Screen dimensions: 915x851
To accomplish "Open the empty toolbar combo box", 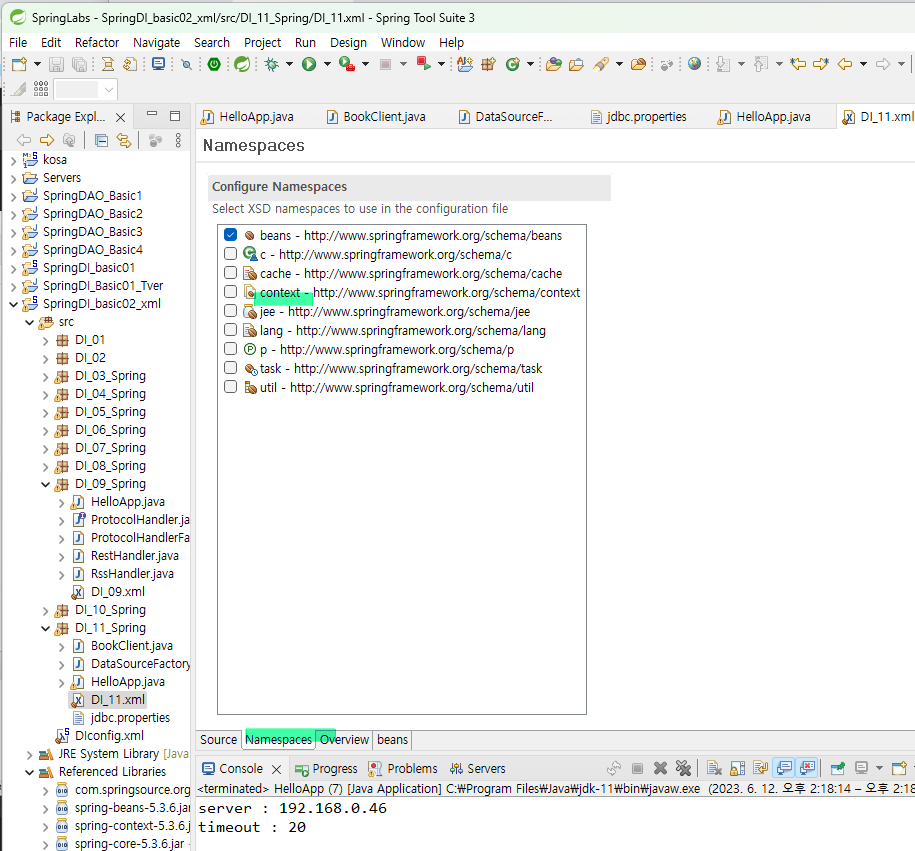I will point(86,89).
